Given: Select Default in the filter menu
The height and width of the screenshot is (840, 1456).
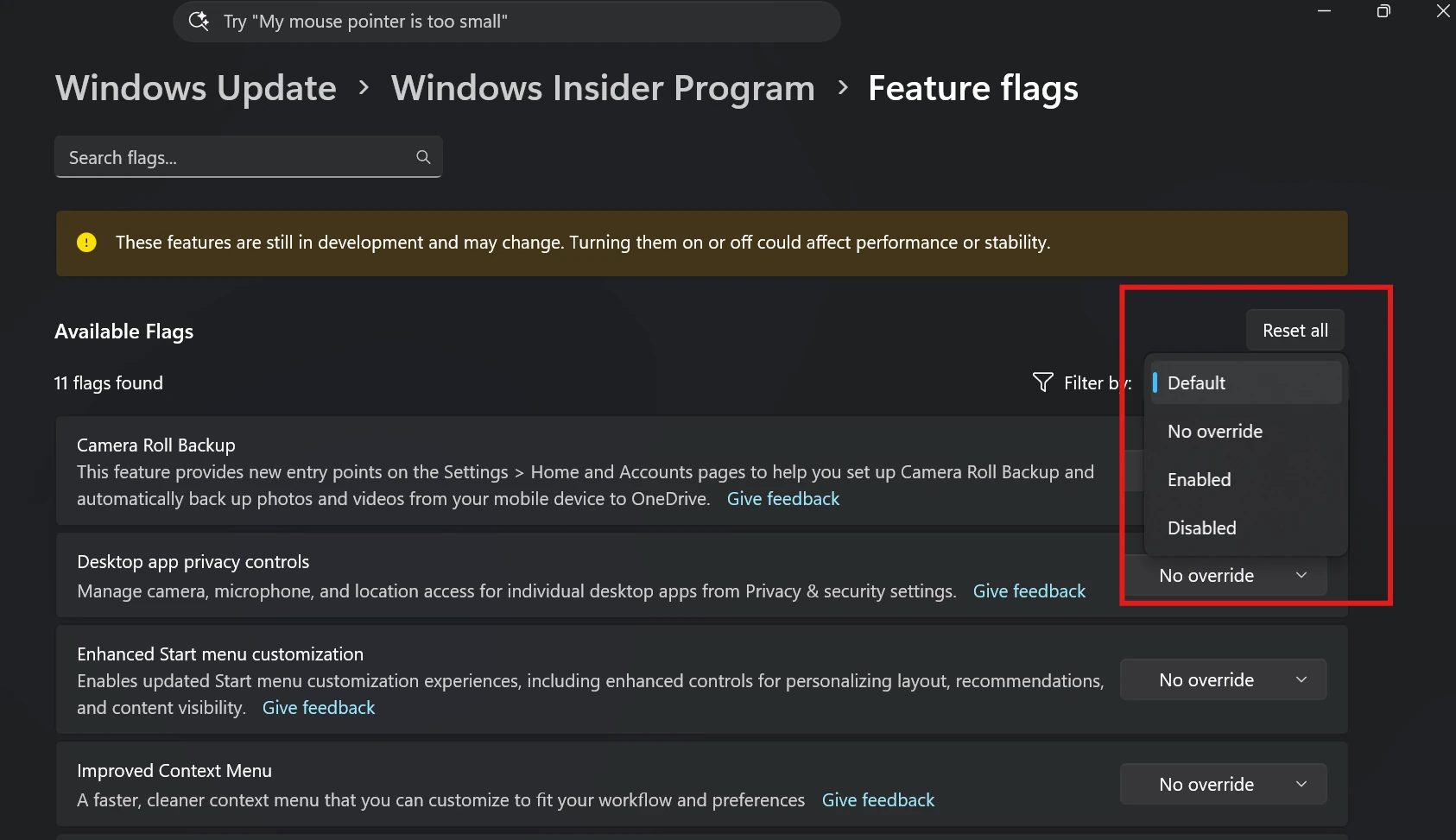Looking at the screenshot, I should point(1246,382).
